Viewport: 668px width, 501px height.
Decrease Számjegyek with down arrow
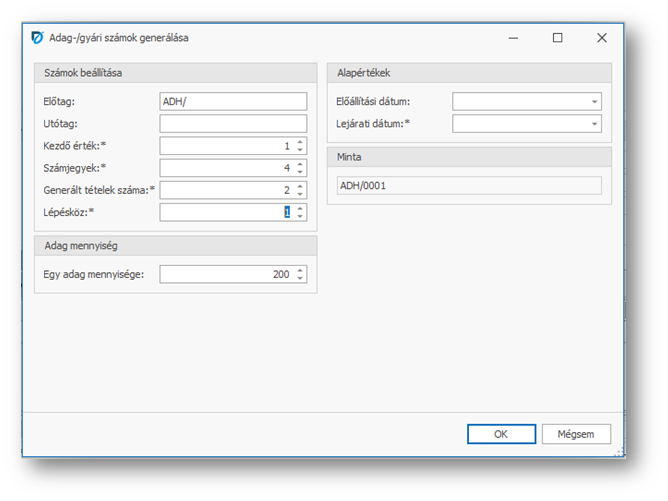click(x=300, y=172)
